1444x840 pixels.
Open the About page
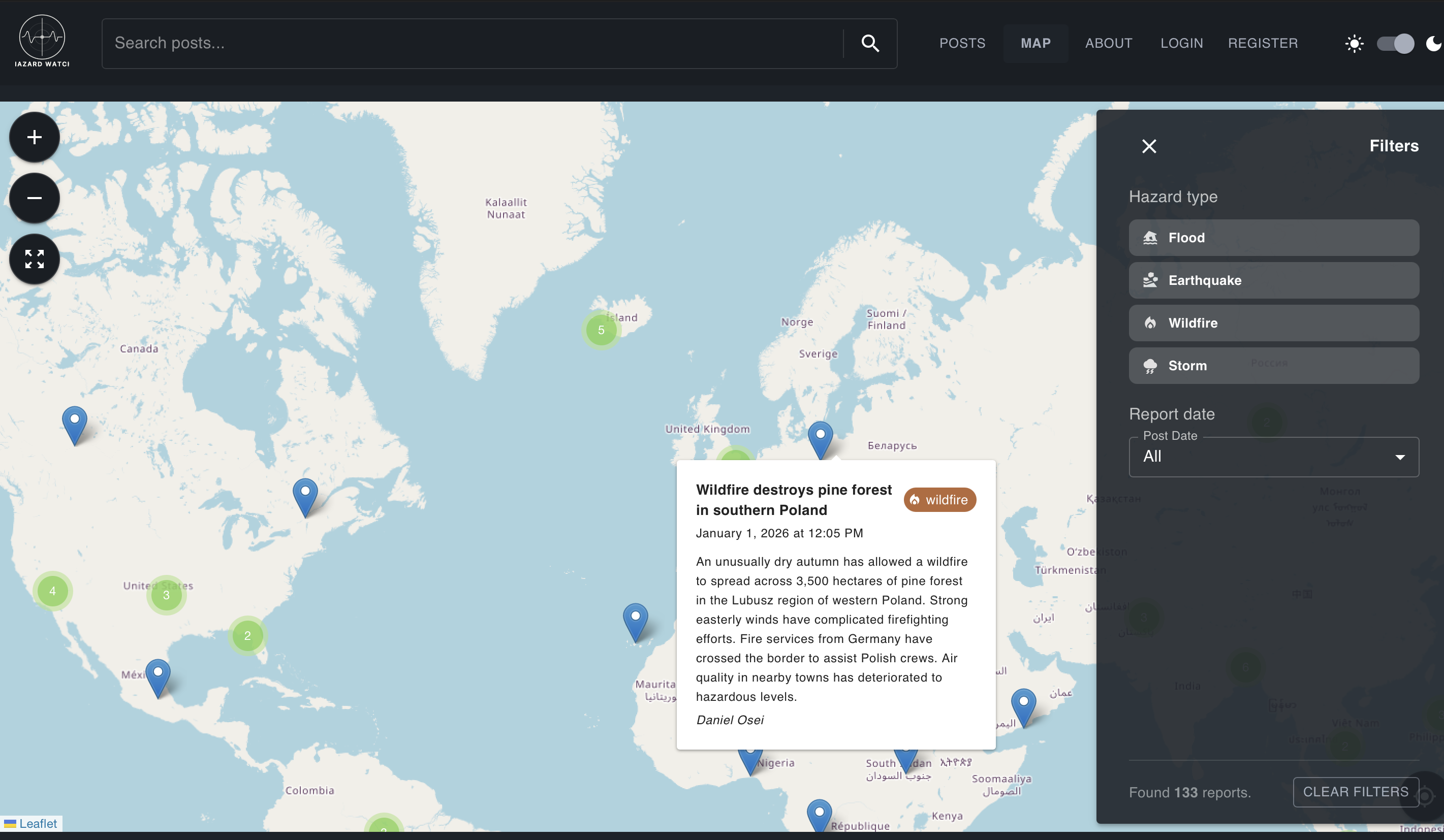(1108, 44)
